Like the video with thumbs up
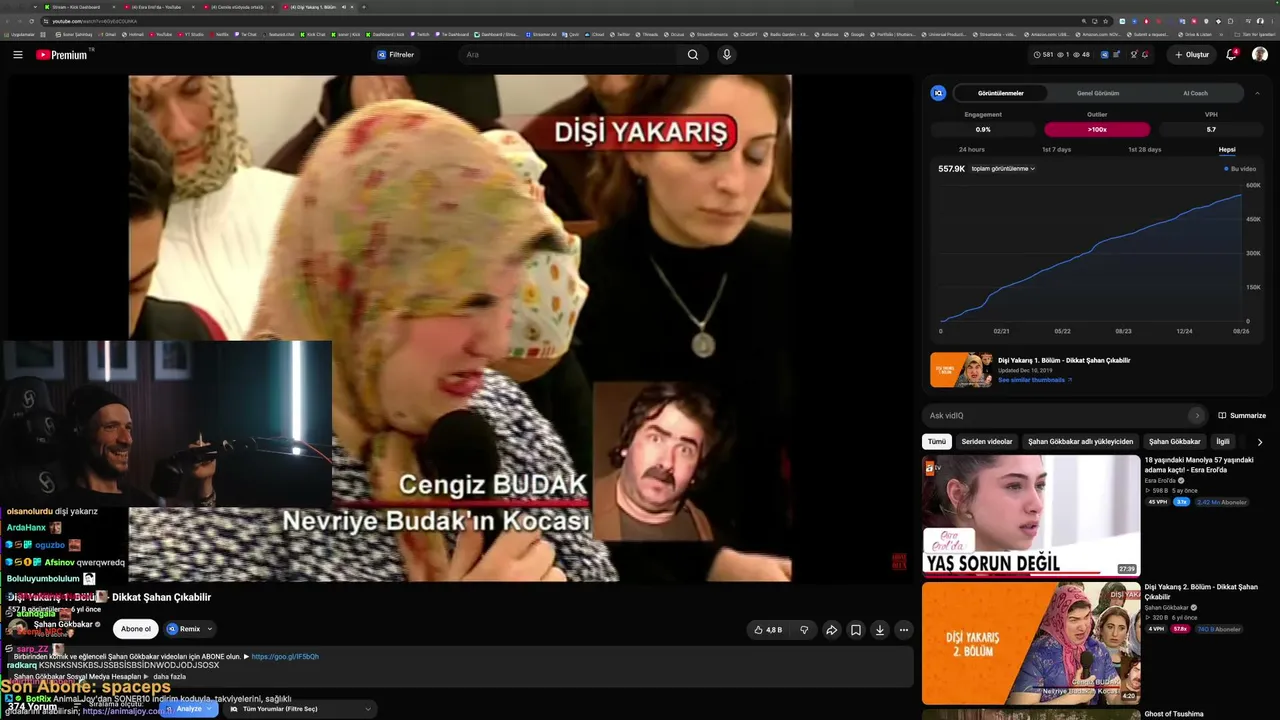 pyautogui.click(x=768, y=630)
